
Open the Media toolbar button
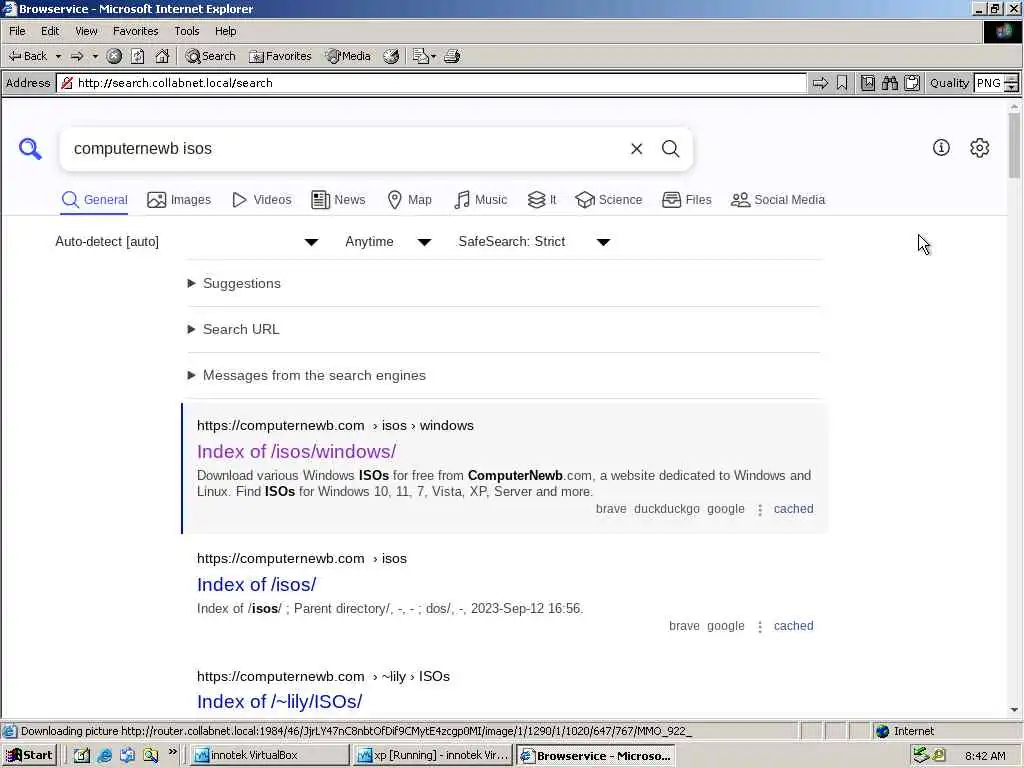[348, 56]
